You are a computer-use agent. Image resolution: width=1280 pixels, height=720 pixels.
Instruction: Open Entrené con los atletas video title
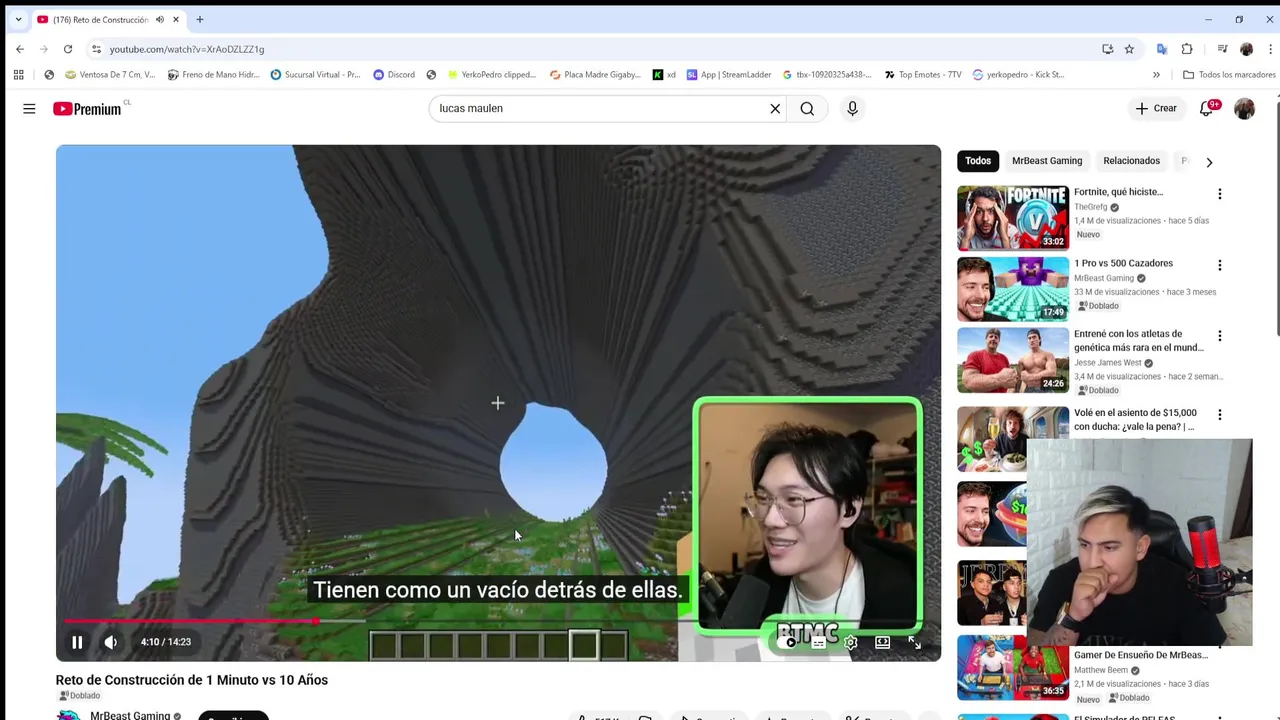click(1138, 341)
